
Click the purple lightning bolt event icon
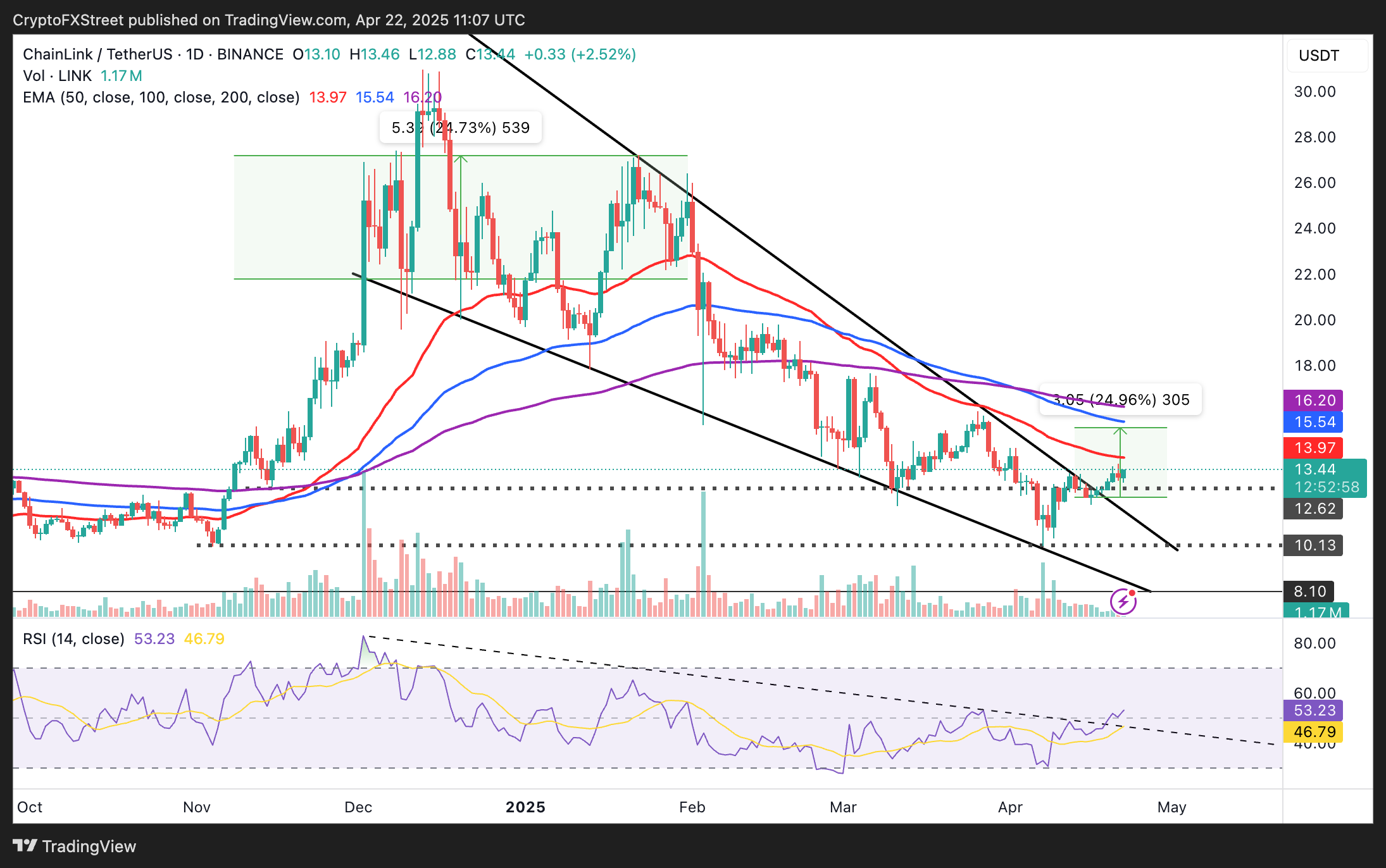point(1123,601)
